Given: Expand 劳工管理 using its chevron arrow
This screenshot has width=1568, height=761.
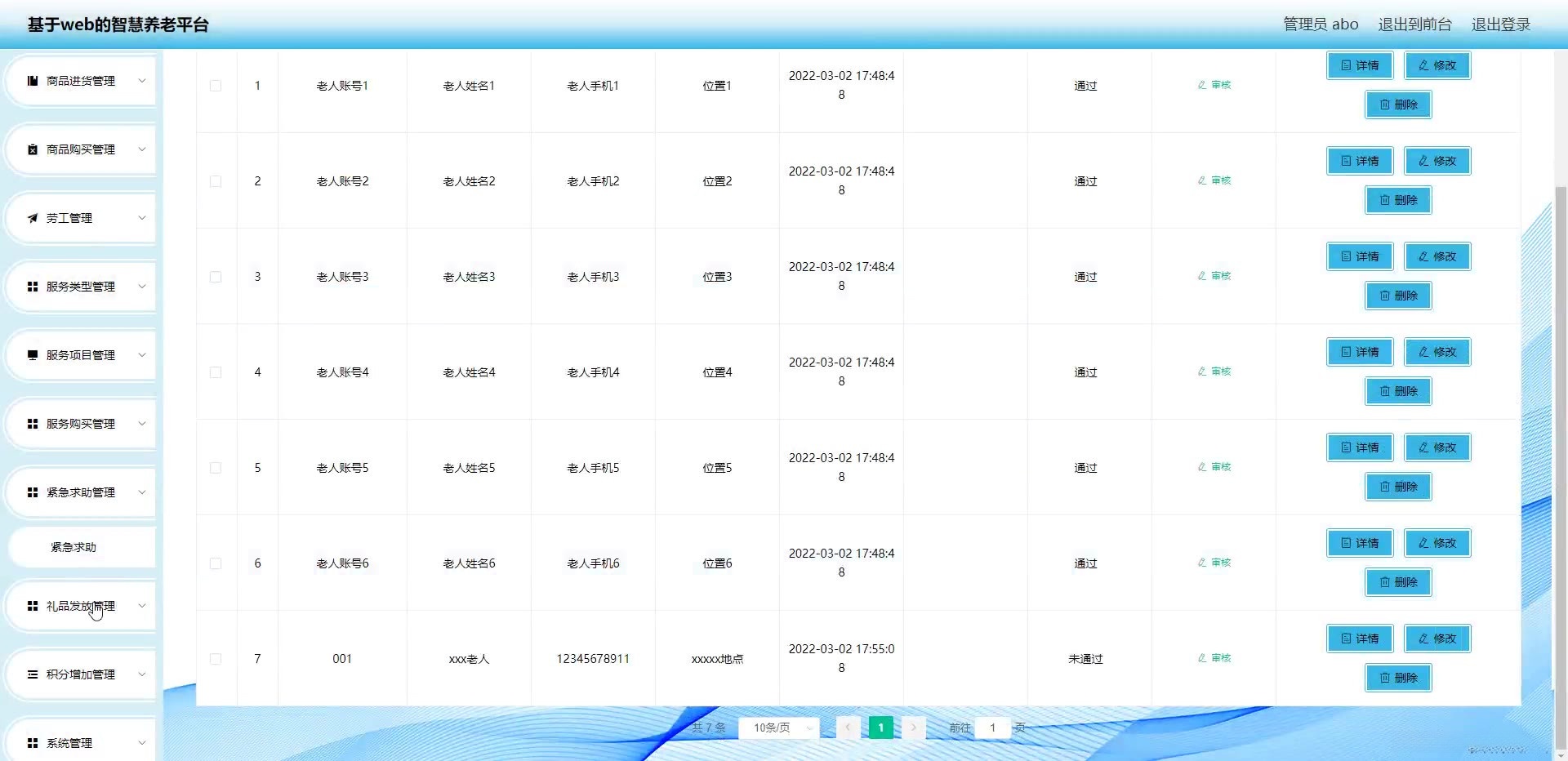Looking at the screenshot, I should point(142,218).
